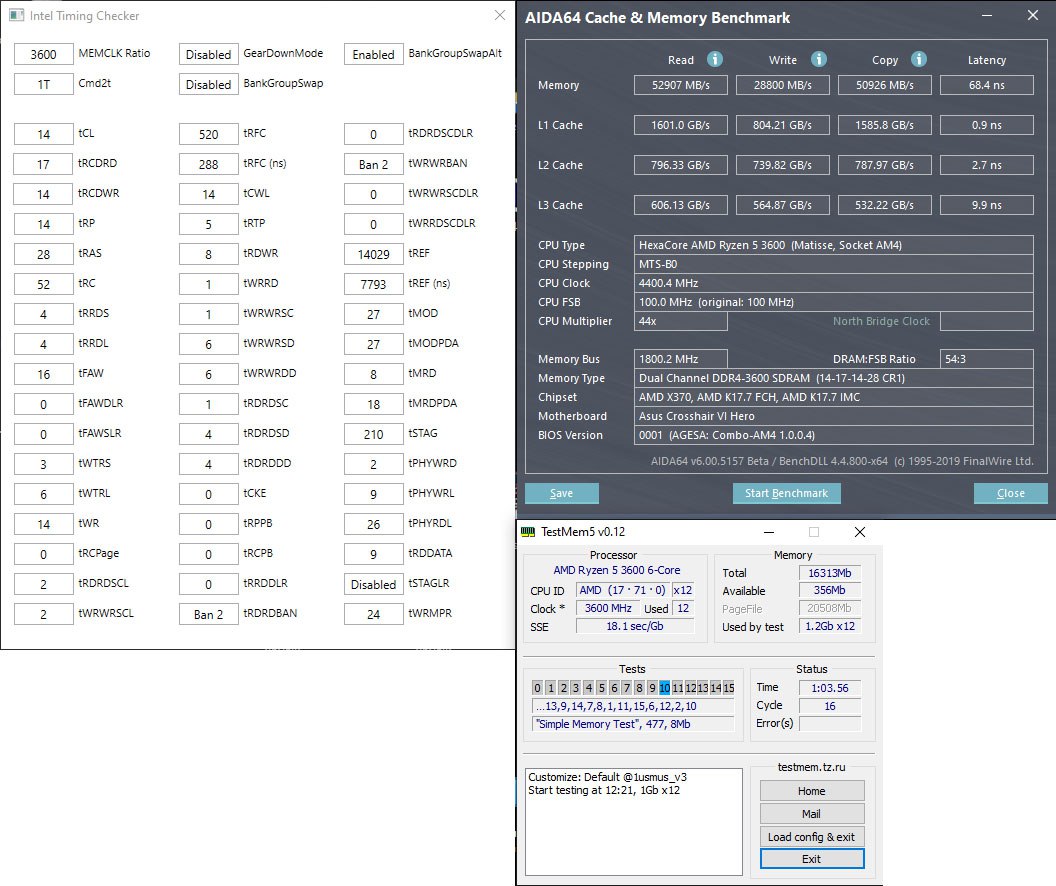Click Memory Bus 1800.2 MHz field
Image resolution: width=1056 pixels, height=886 pixels.
[x=681, y=359]
